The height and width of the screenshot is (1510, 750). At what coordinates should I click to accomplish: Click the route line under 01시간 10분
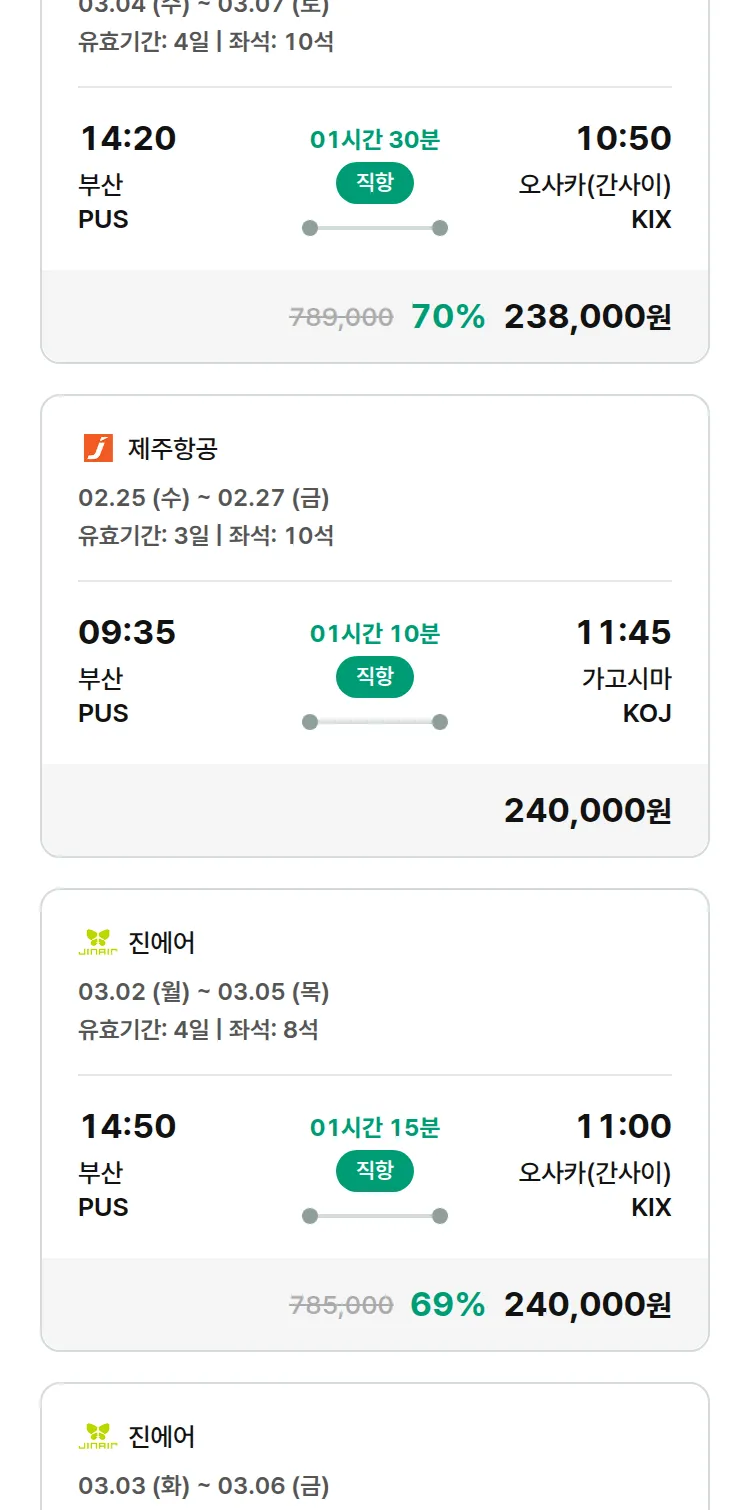[374, 722]
